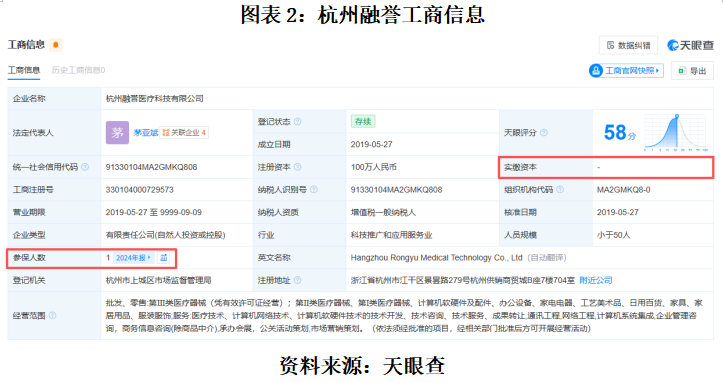This screenshot has height=383, width=723.
Task: Click 增值税一般纳税人 taxpayer qualification
Action: [383, 212]
